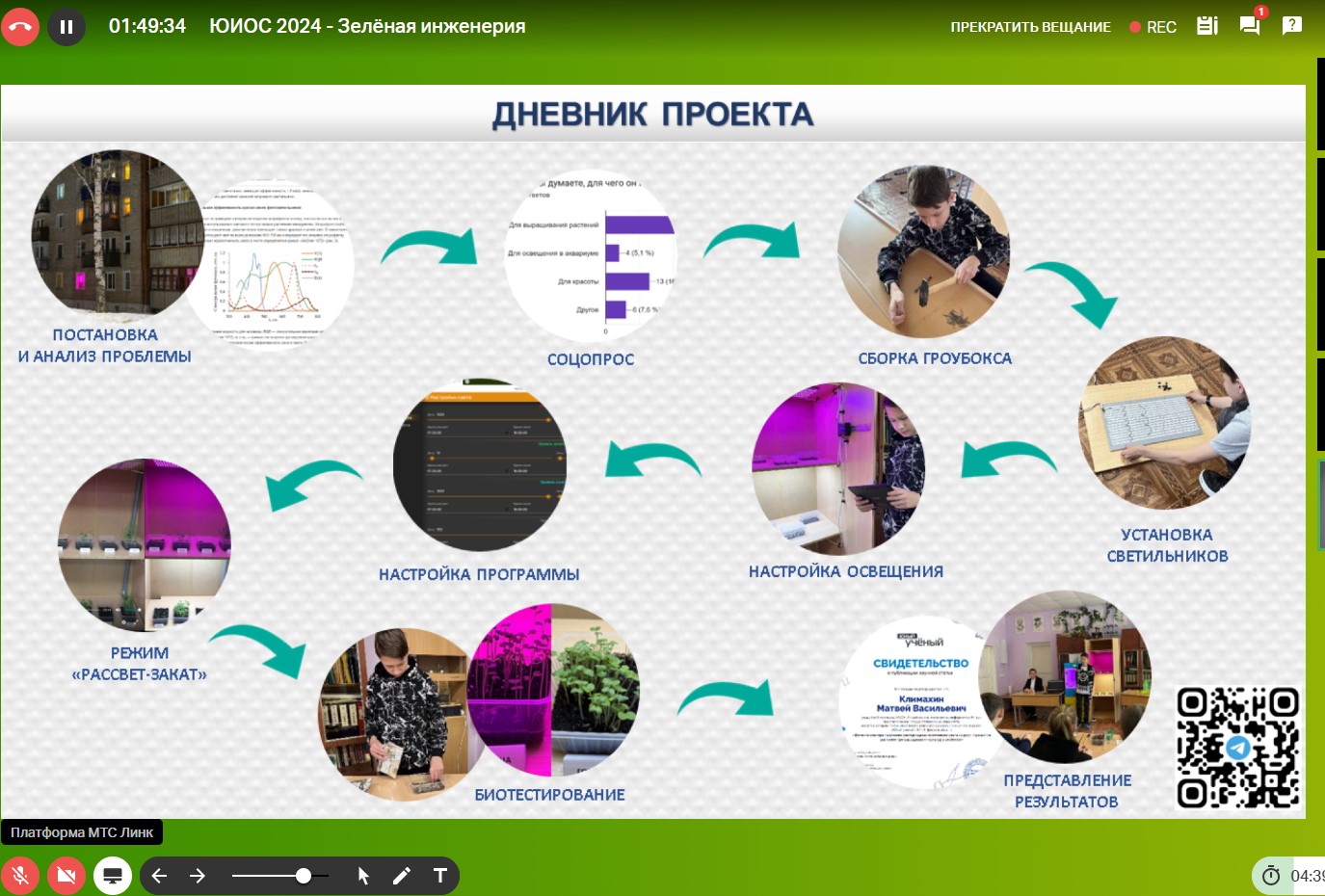Click the ПРЕДСТАВЛЕНИЕ РЕЗУЛЬТАТОВ caption
The height and width of the screenshot is (896, 1325).
pos(1067,791)
